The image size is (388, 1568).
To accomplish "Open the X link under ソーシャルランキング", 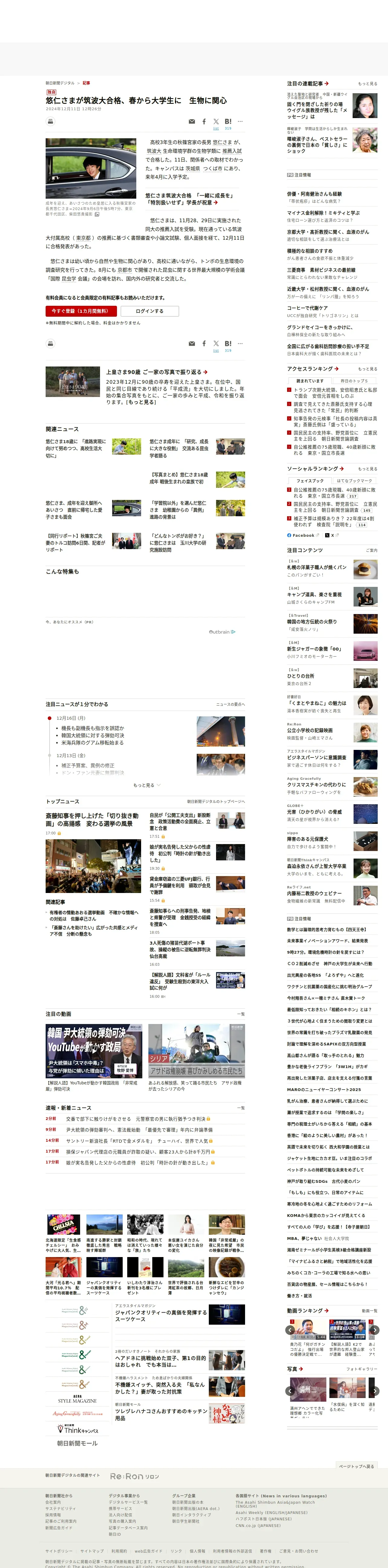I will [332, 536].
